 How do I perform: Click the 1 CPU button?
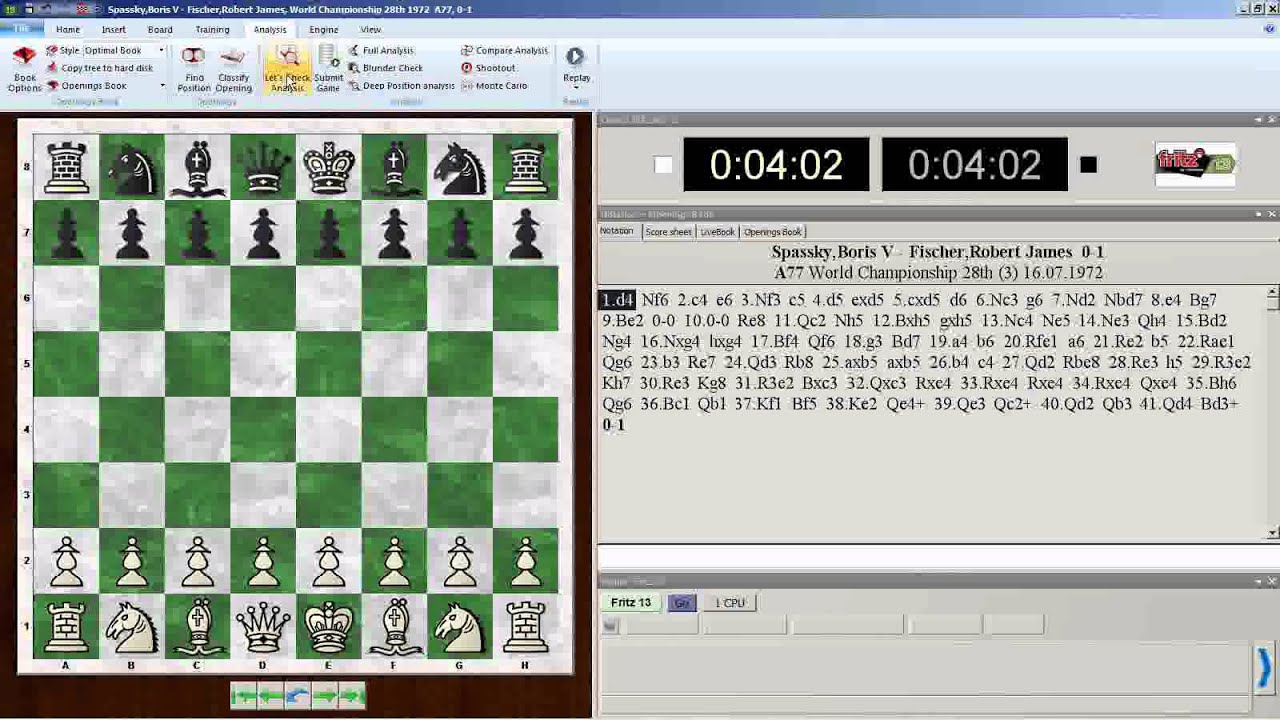click(x=730, y=603)
